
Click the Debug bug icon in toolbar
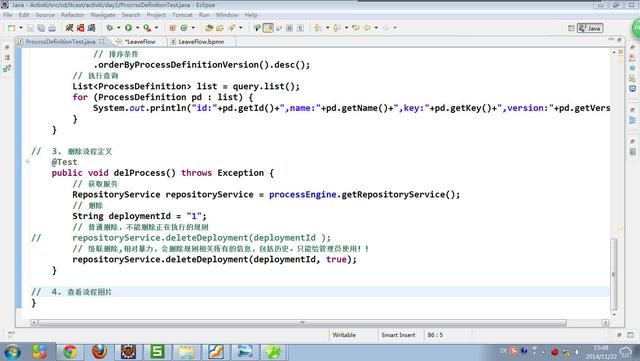coord(109,28)
